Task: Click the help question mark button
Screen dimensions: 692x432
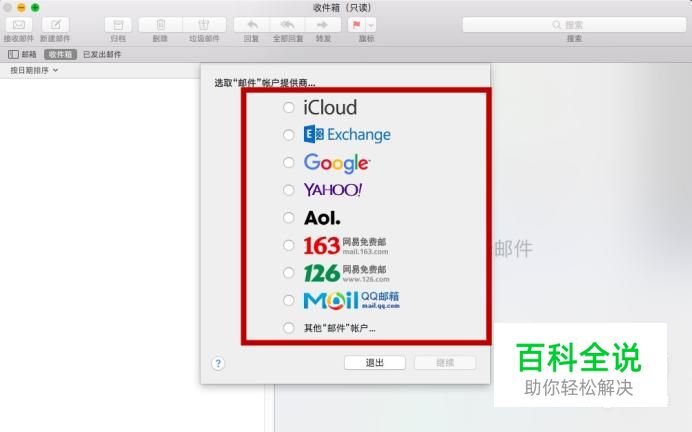Action: 218,364
